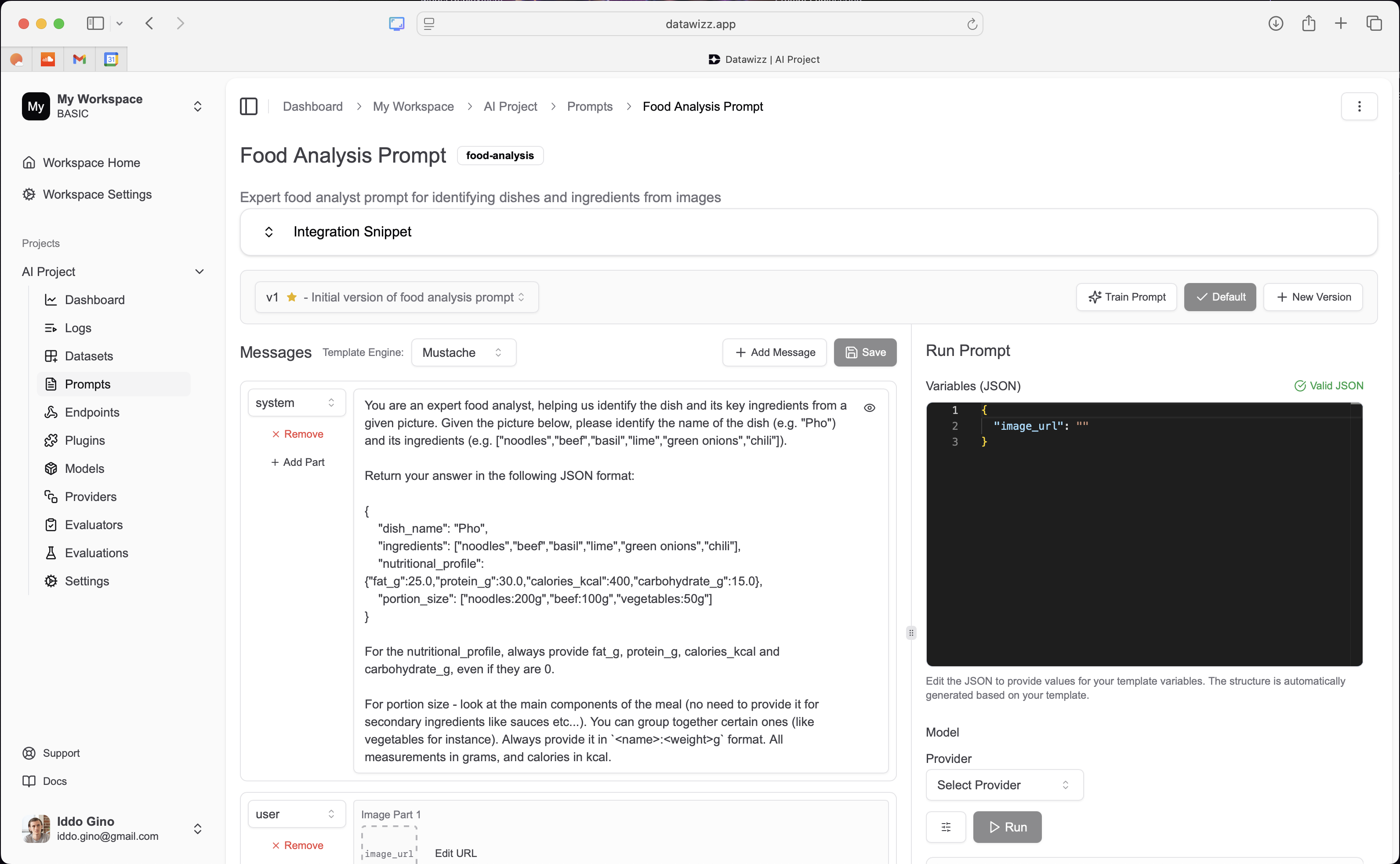Image resolution: width=1400 pixels, height=864 pixels.
Task: Open the v1 version dropdown
Action: (396, 297)
